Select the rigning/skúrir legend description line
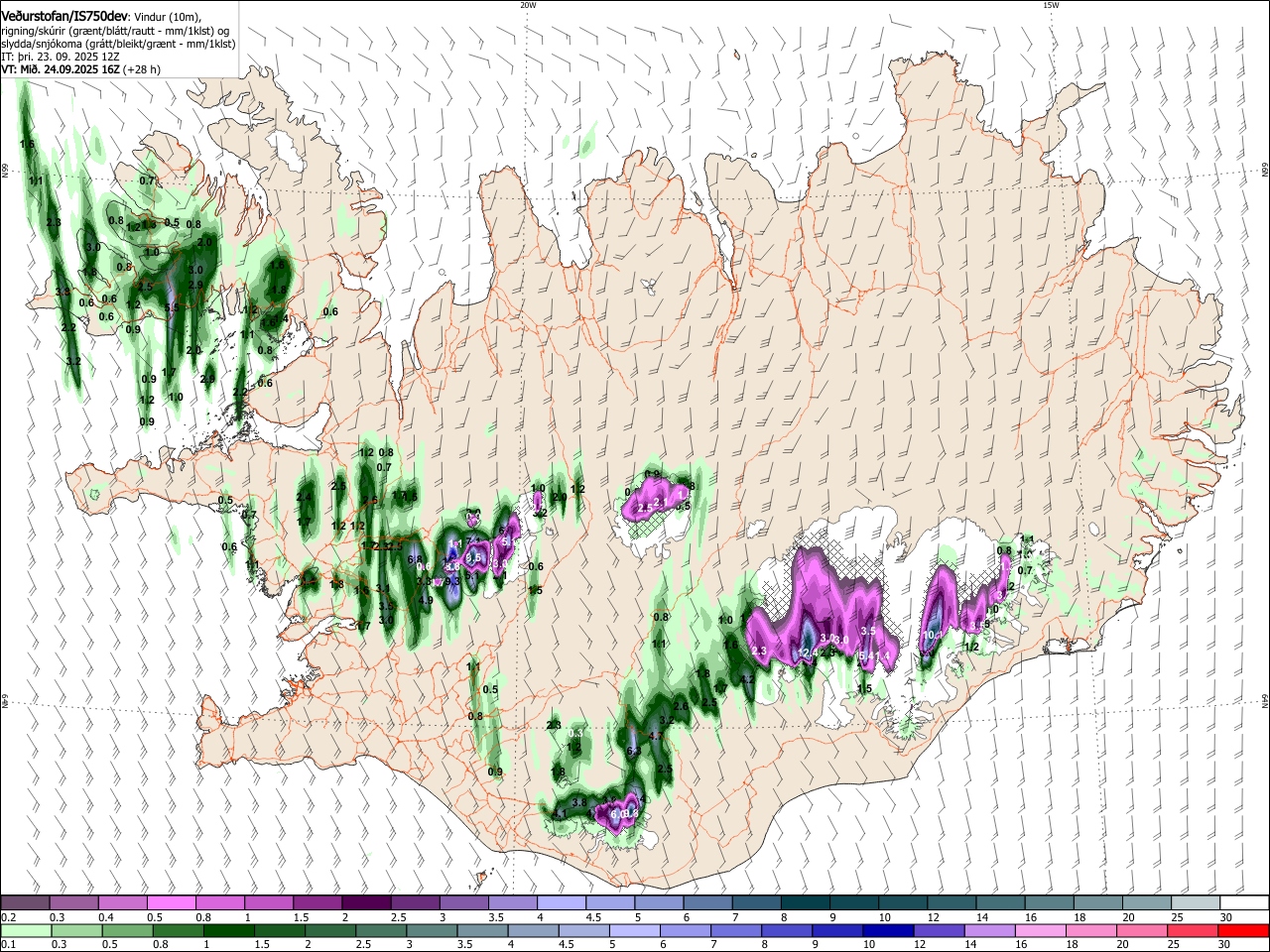1270x952 pixels. tap(115, 30)
